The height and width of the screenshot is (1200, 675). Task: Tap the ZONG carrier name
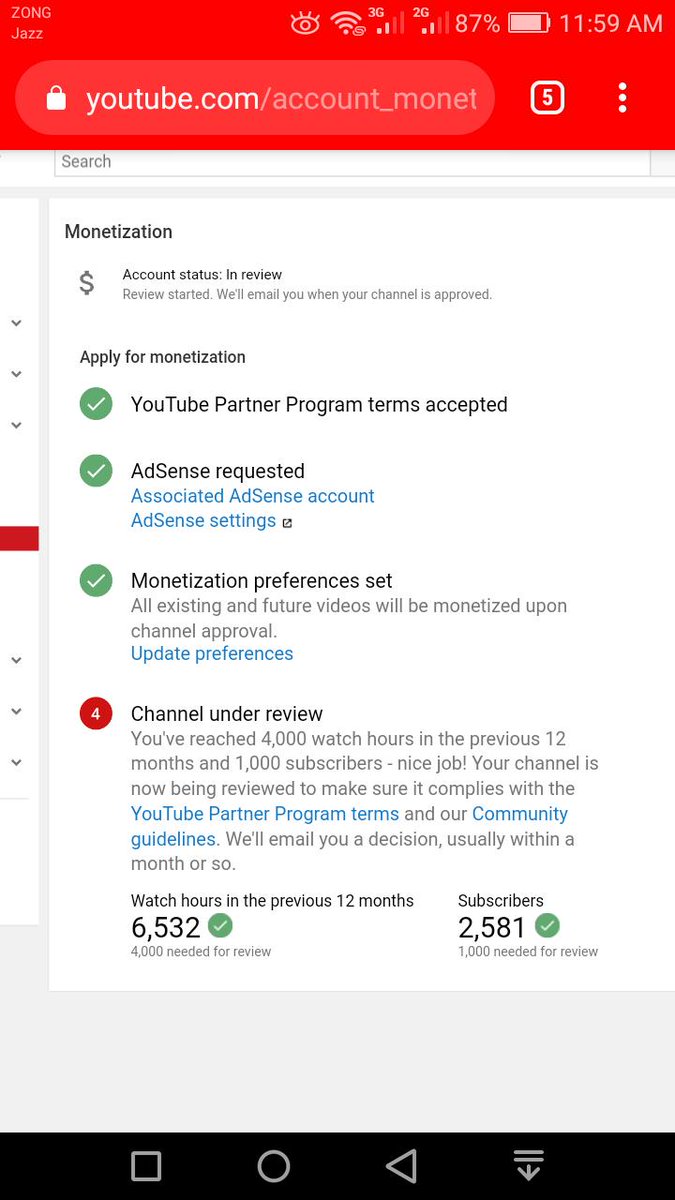31,13
